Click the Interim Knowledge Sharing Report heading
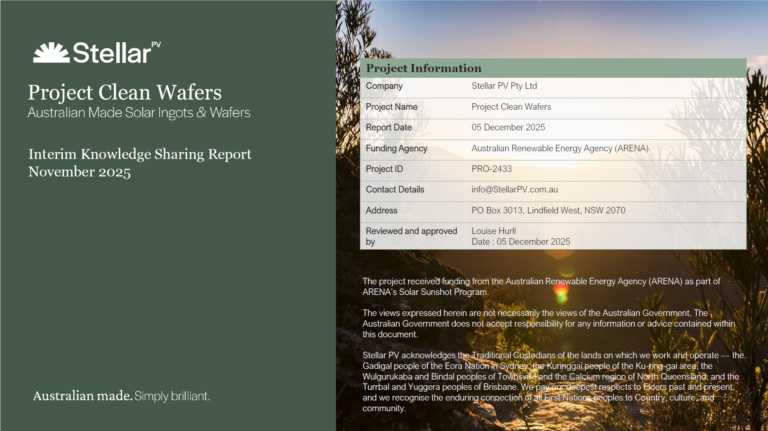The width and height of the screenshot is (768, 431). click(x=139, y=154)
